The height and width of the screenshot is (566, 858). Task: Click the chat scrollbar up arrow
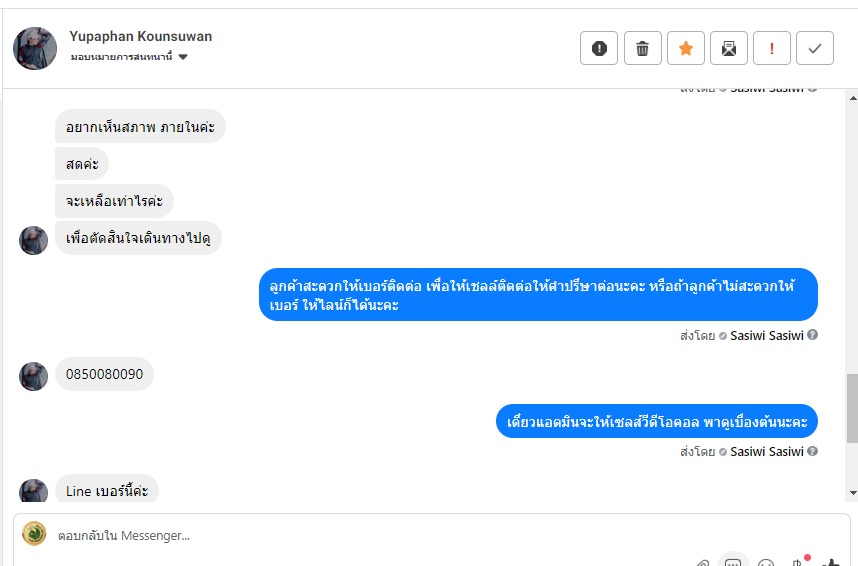pyautogui.click(x=853, y=98)
